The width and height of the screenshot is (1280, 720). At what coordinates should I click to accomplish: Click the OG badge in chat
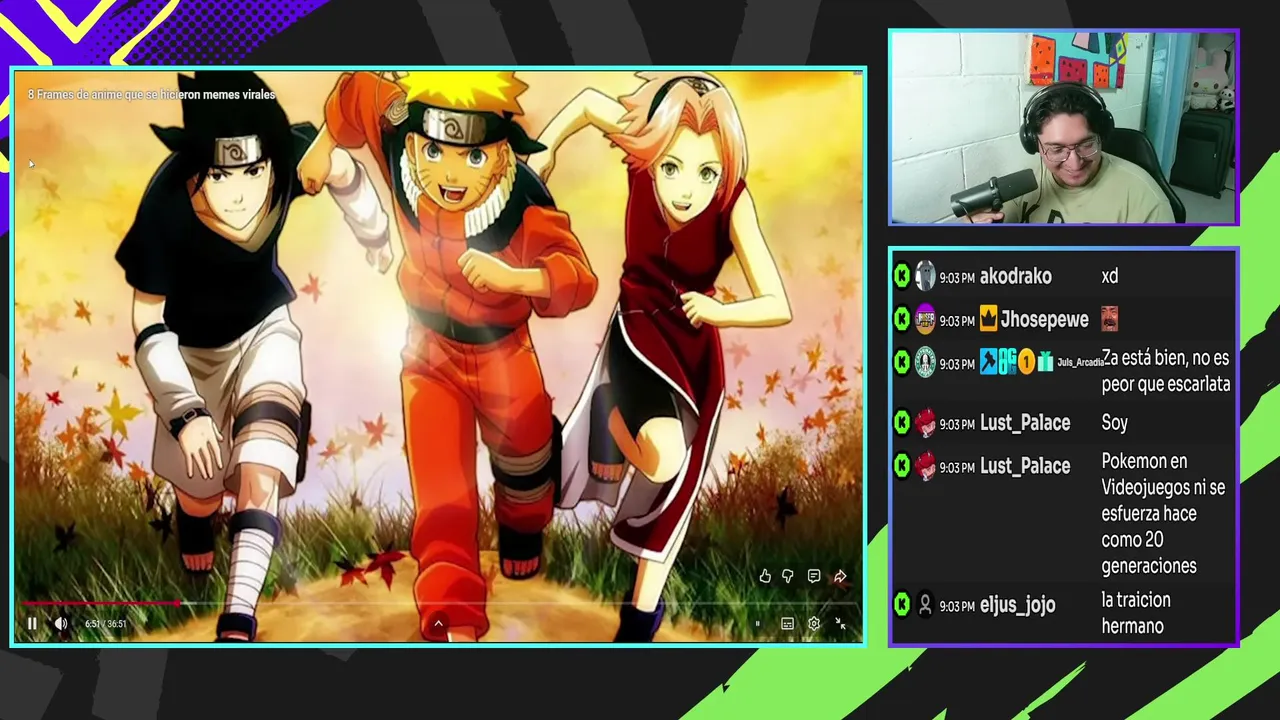[x=1007, y=362]
